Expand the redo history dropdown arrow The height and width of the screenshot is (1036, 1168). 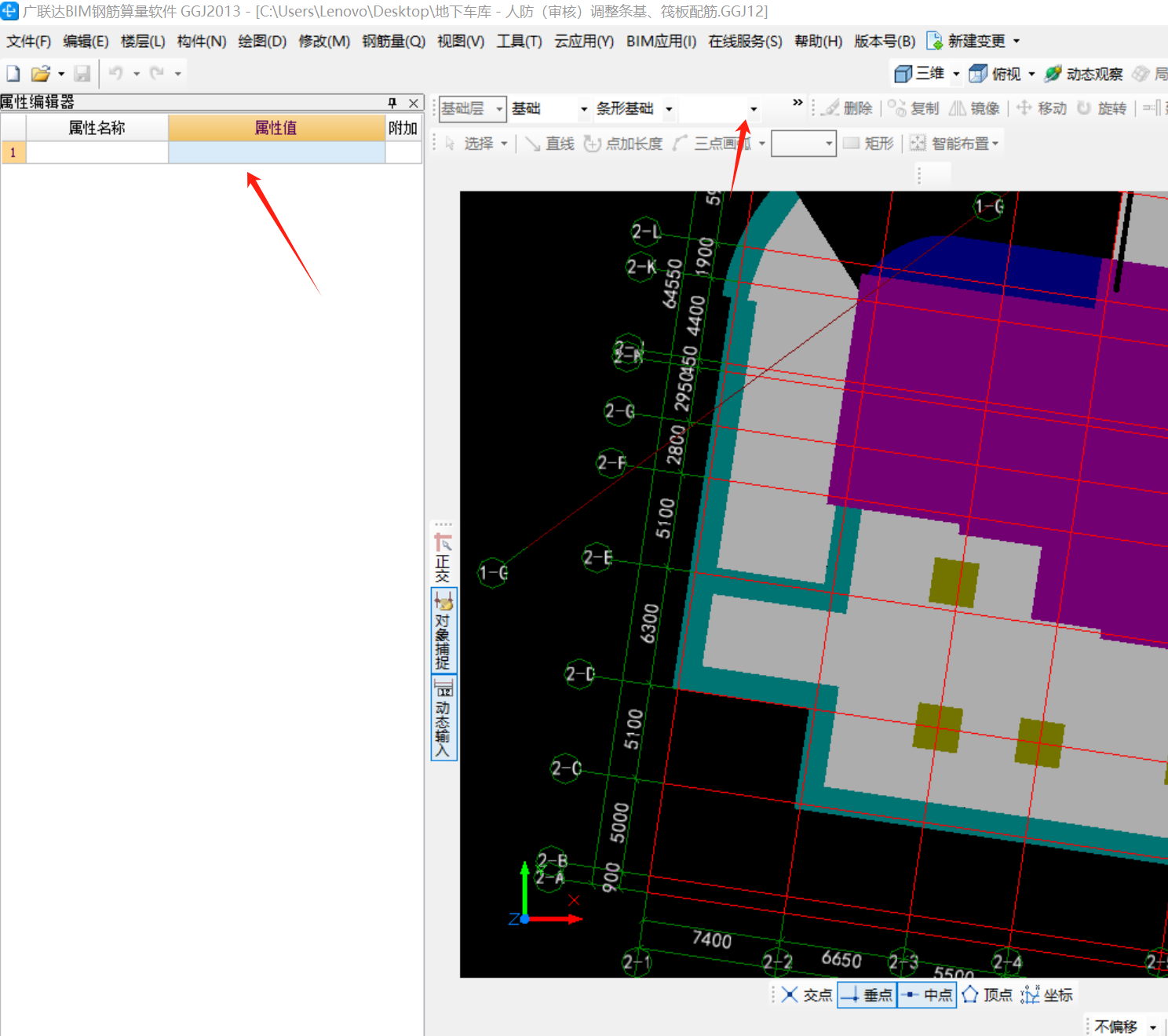coord(178,74)
